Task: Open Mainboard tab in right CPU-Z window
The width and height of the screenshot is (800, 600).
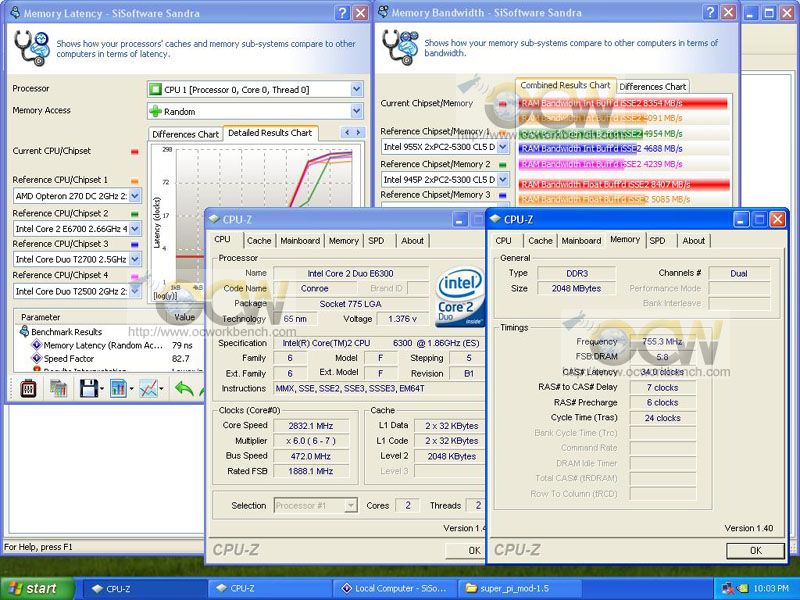Action: tap(581, 241)
